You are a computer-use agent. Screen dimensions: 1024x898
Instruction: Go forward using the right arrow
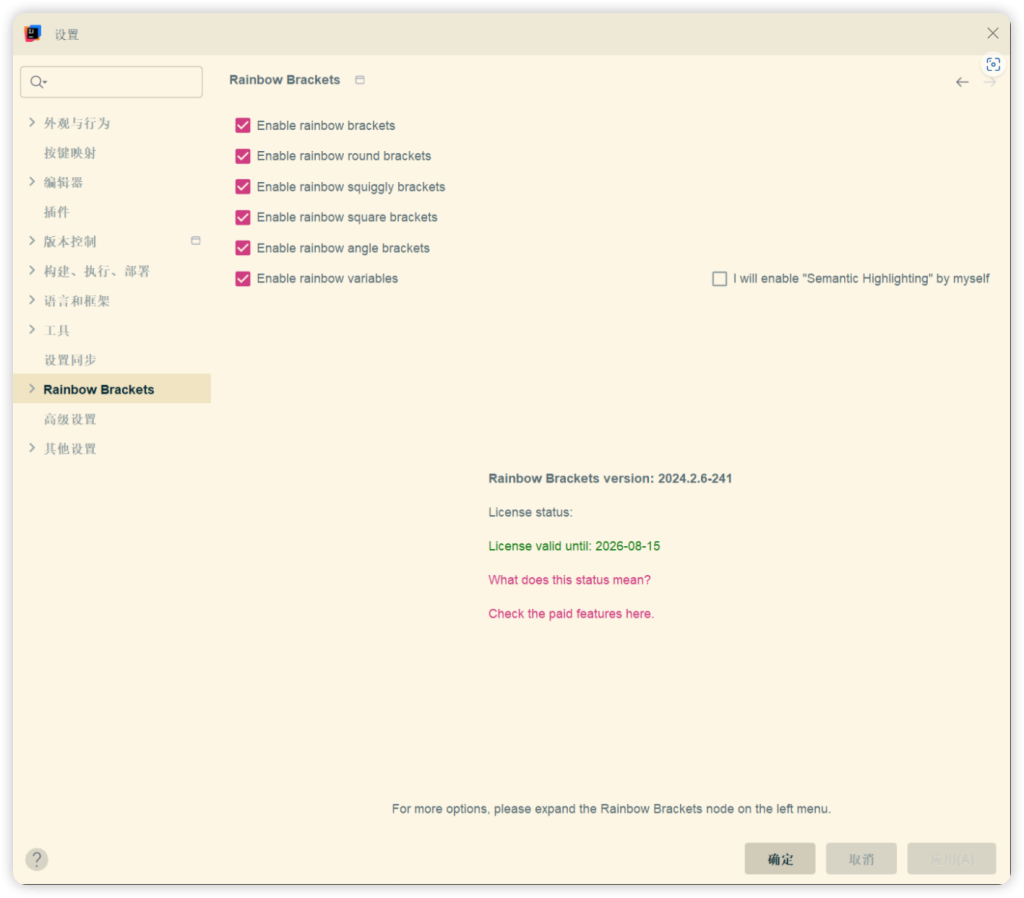pyautogui.click(x=989, y=82)
